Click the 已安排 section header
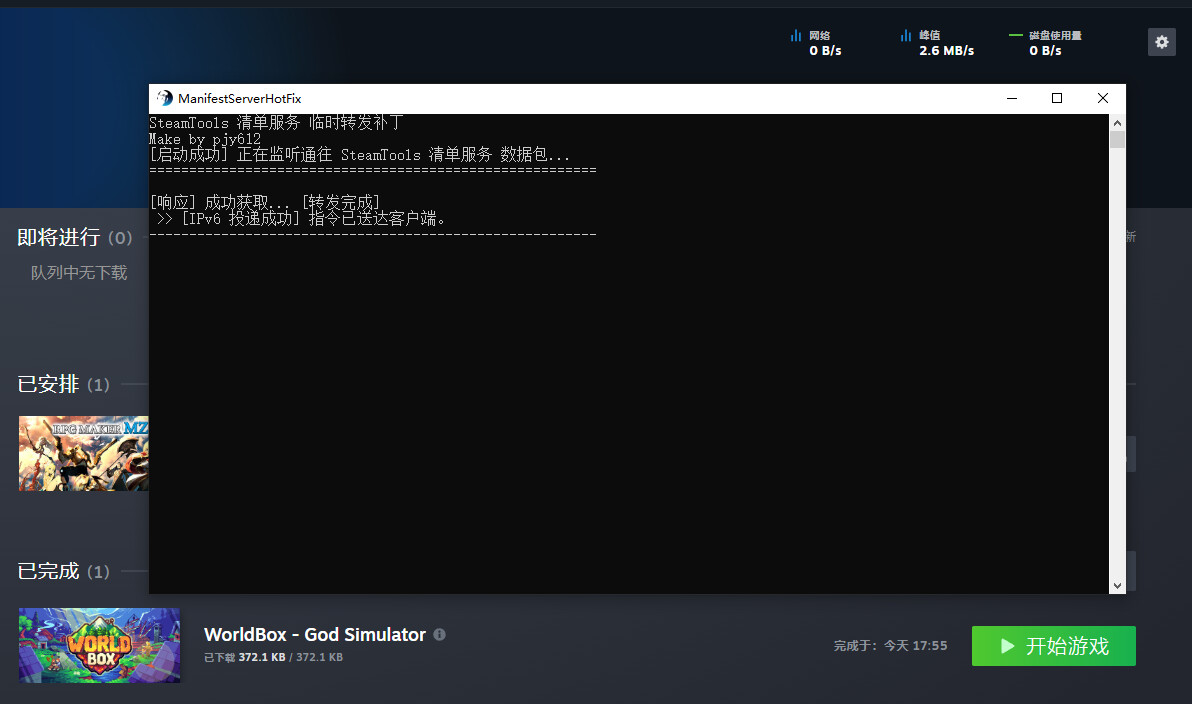The image size is (1192, 704). pyautogui.click(x=48, y=384)
